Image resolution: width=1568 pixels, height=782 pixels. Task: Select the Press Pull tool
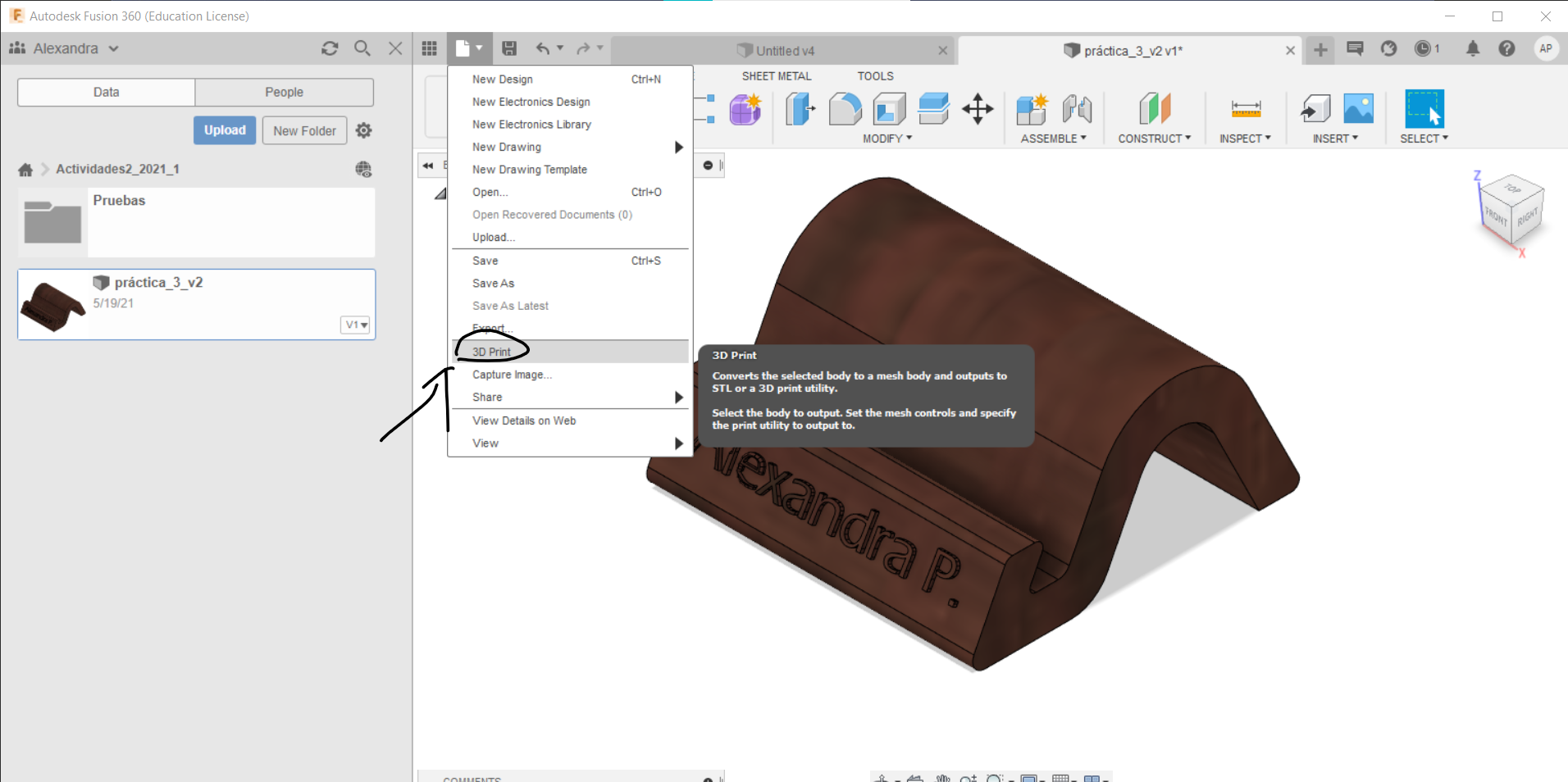point(800,109)
